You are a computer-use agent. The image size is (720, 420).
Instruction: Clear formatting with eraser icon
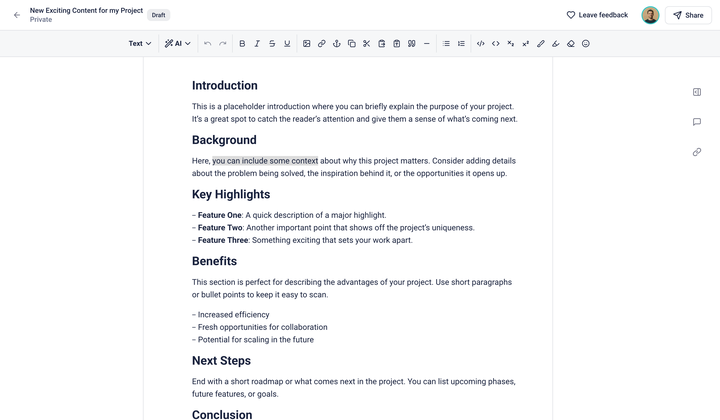coord(570,44)
